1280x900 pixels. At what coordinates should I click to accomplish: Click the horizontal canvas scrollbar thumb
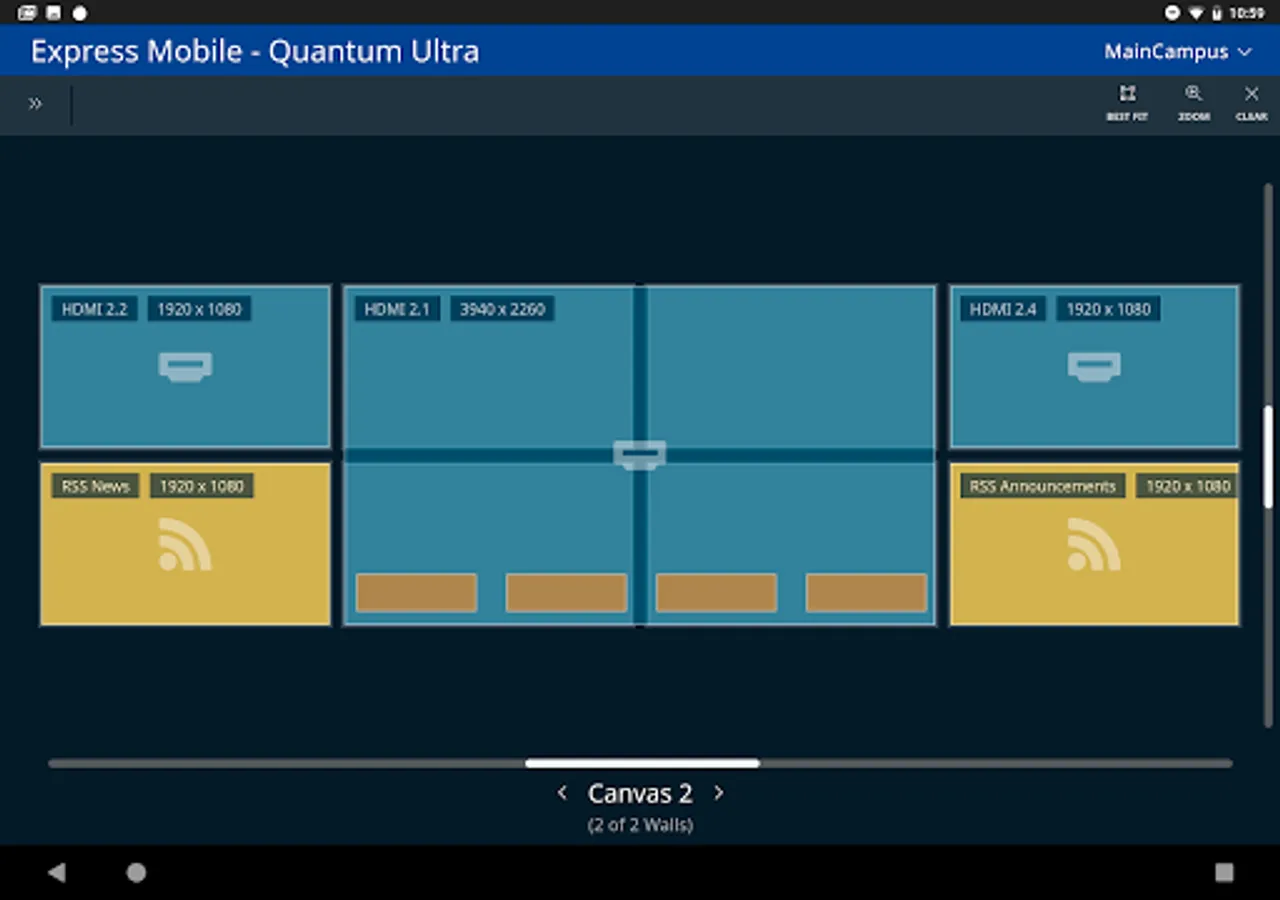click(x=642, y=763)
